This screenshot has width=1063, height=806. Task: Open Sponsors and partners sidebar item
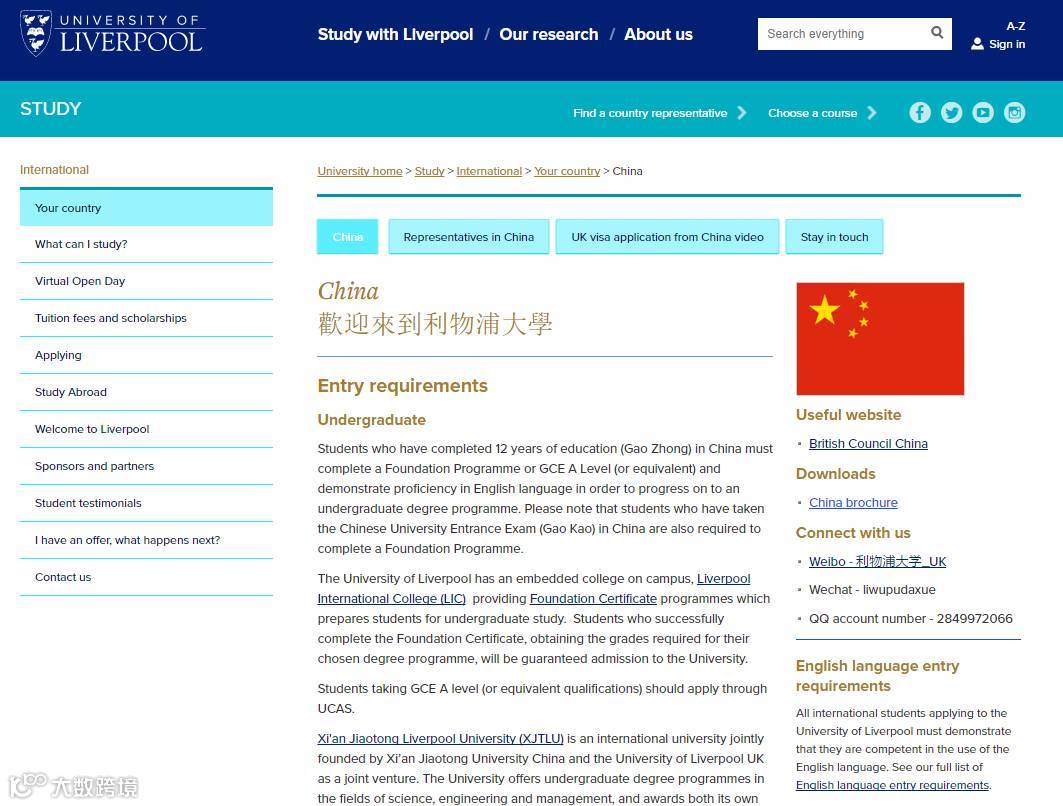(x=146, y=466)
